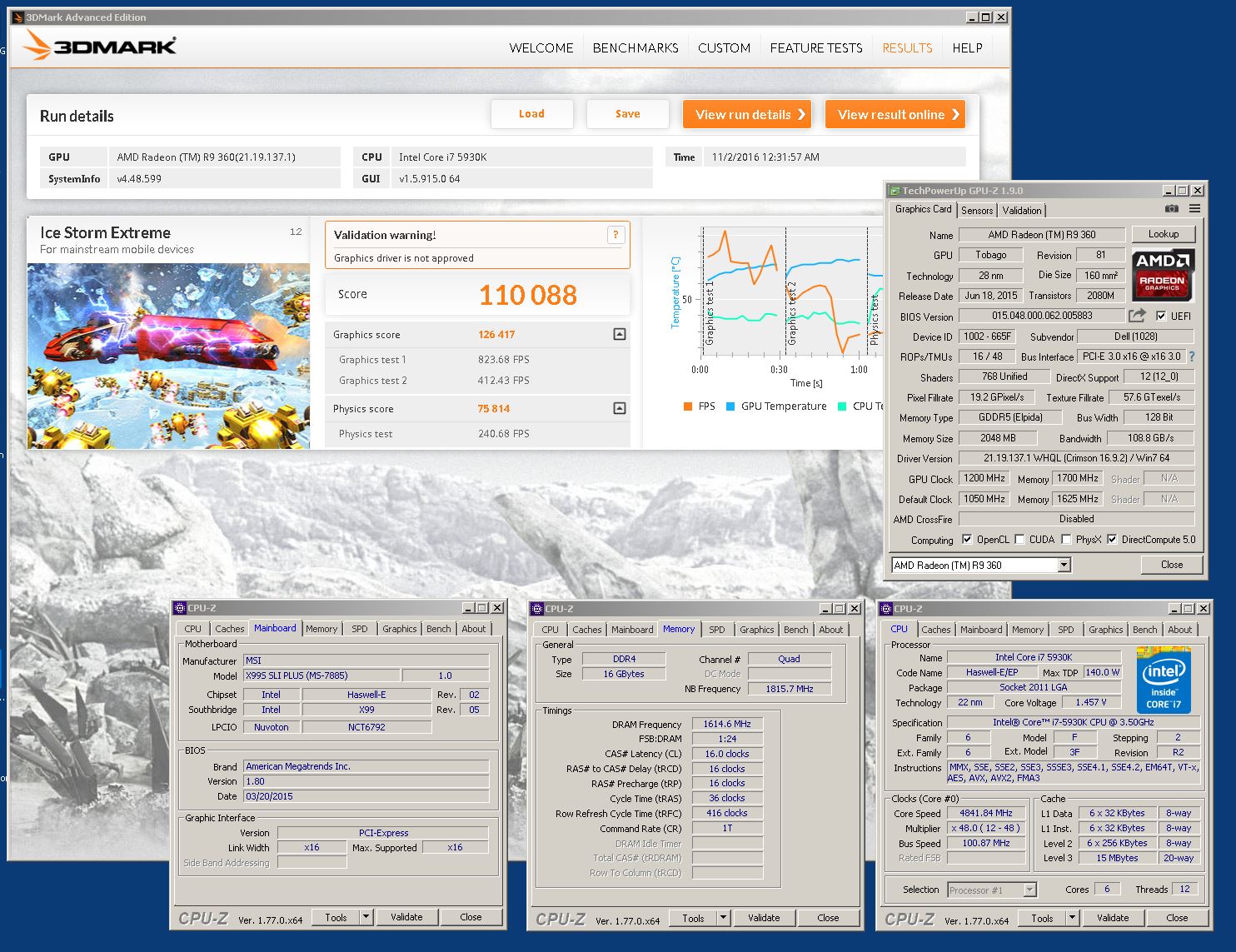The width and height of the screenshot is (1236, 952).
Task: Open FEATURE TESTS section
Action: [816, 48]
